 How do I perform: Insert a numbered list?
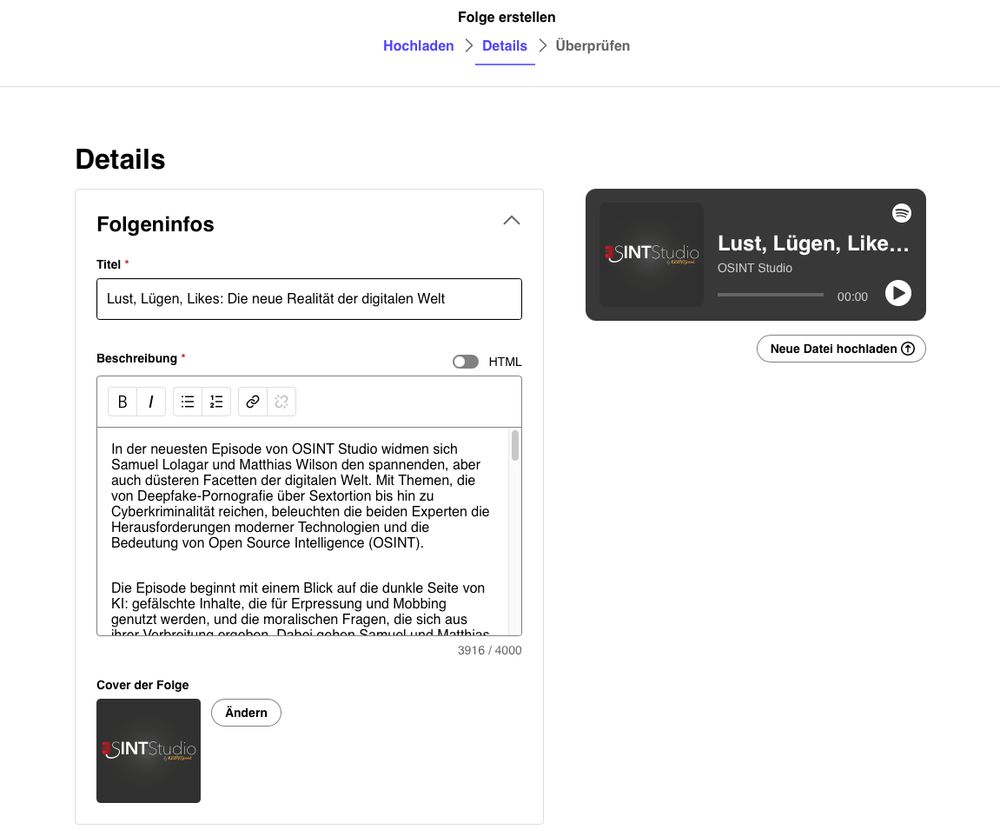pos(216,402)
